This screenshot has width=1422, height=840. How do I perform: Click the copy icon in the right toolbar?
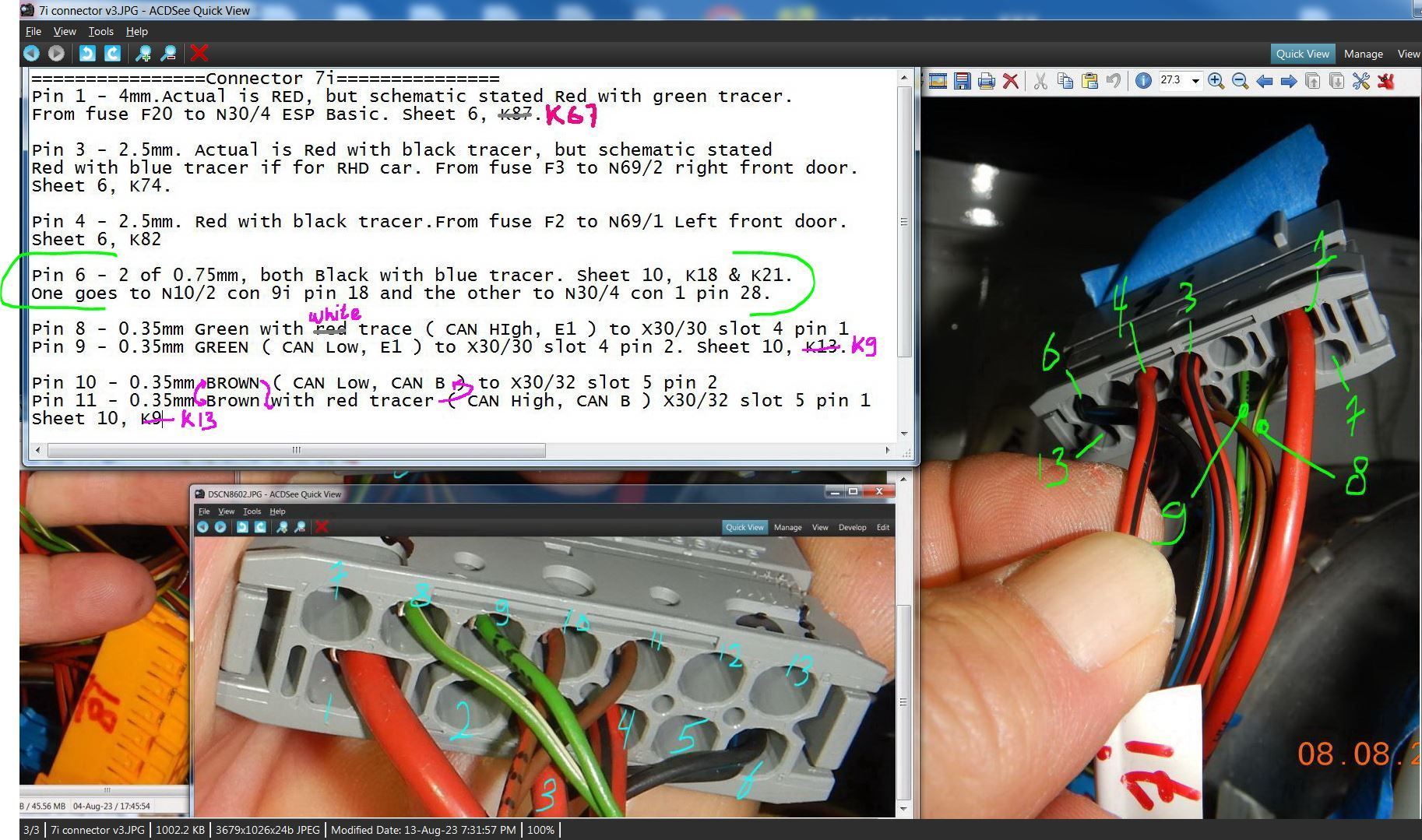pos(1065,81)
